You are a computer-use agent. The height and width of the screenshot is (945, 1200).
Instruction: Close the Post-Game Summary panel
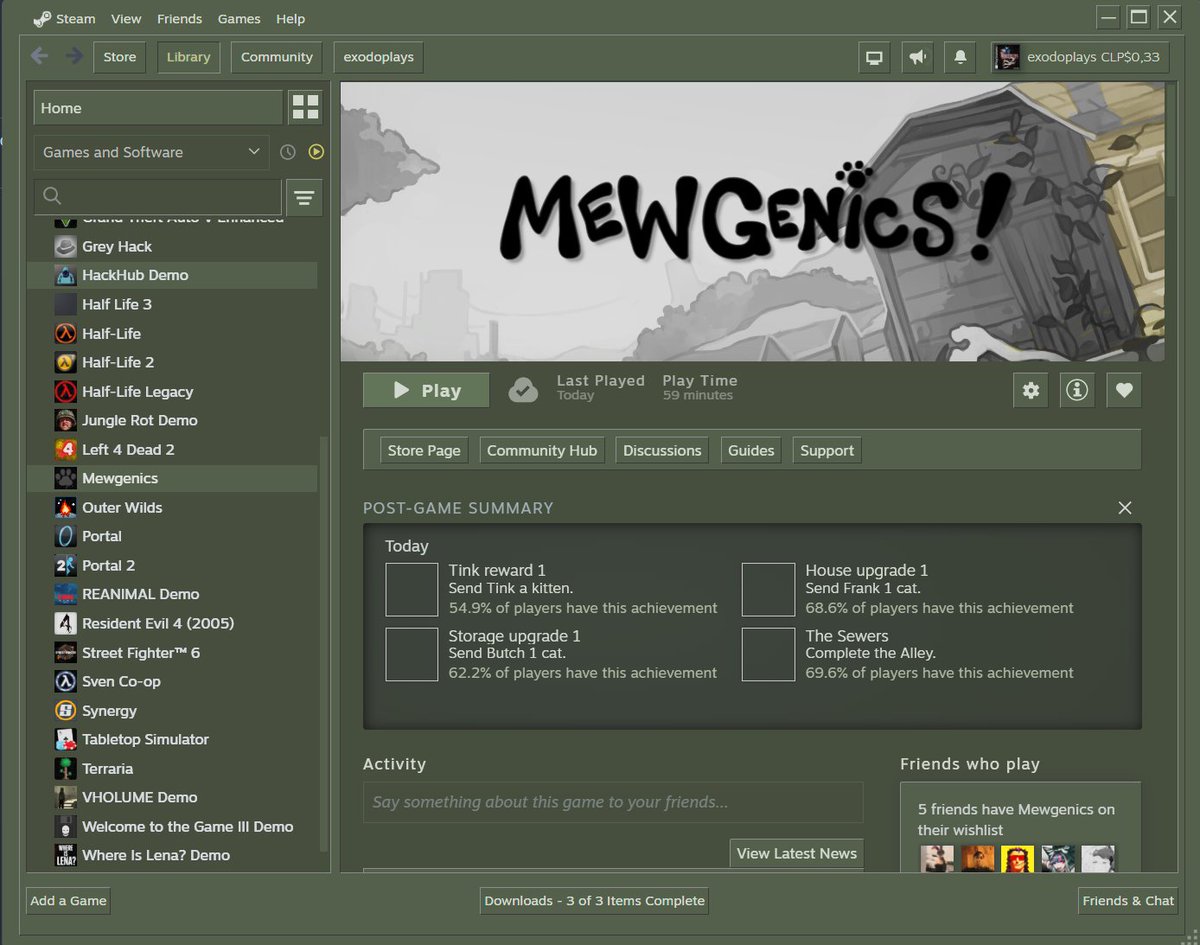[x=1125, y=508]
